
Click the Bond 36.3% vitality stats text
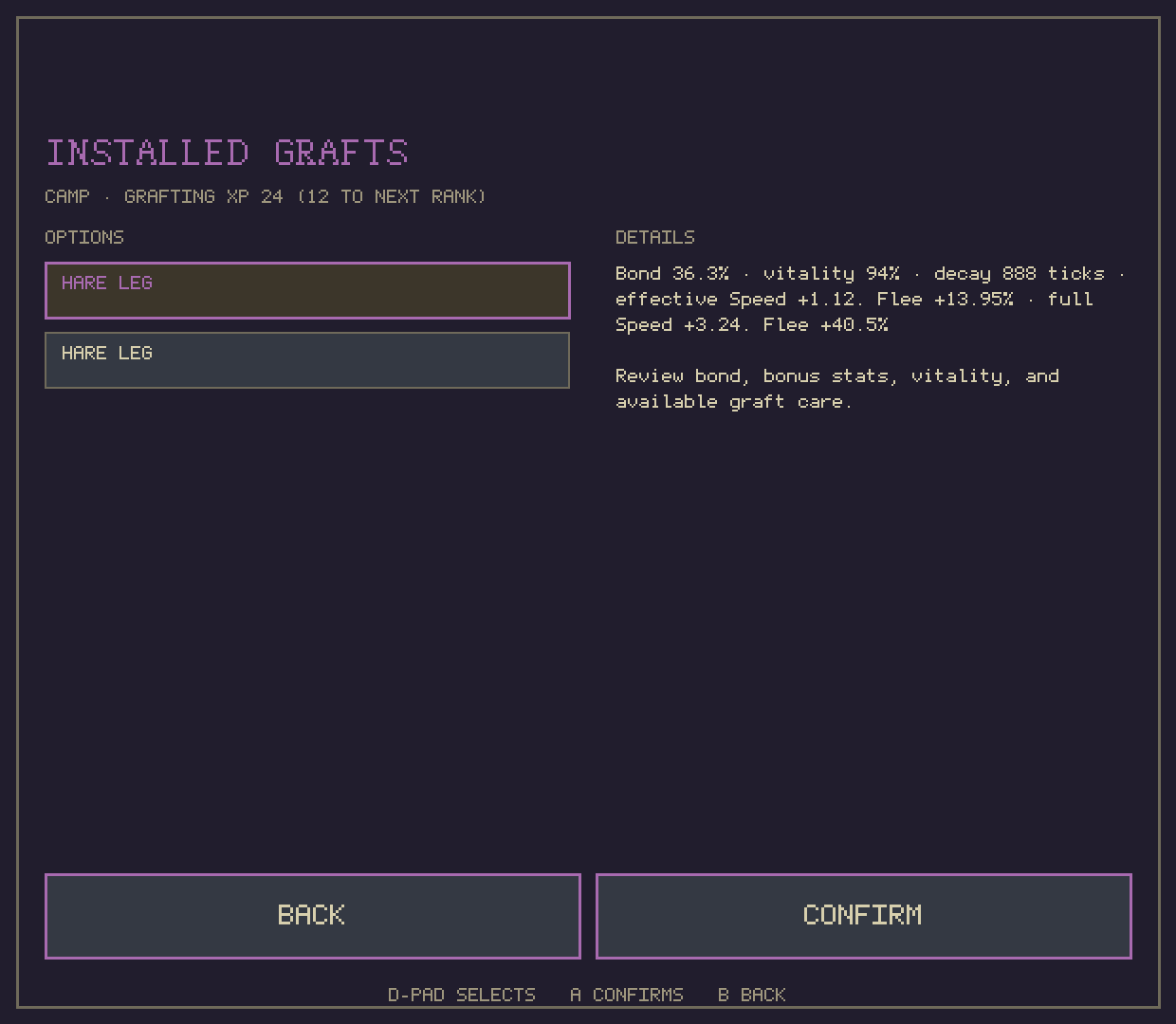coord(870,299)
